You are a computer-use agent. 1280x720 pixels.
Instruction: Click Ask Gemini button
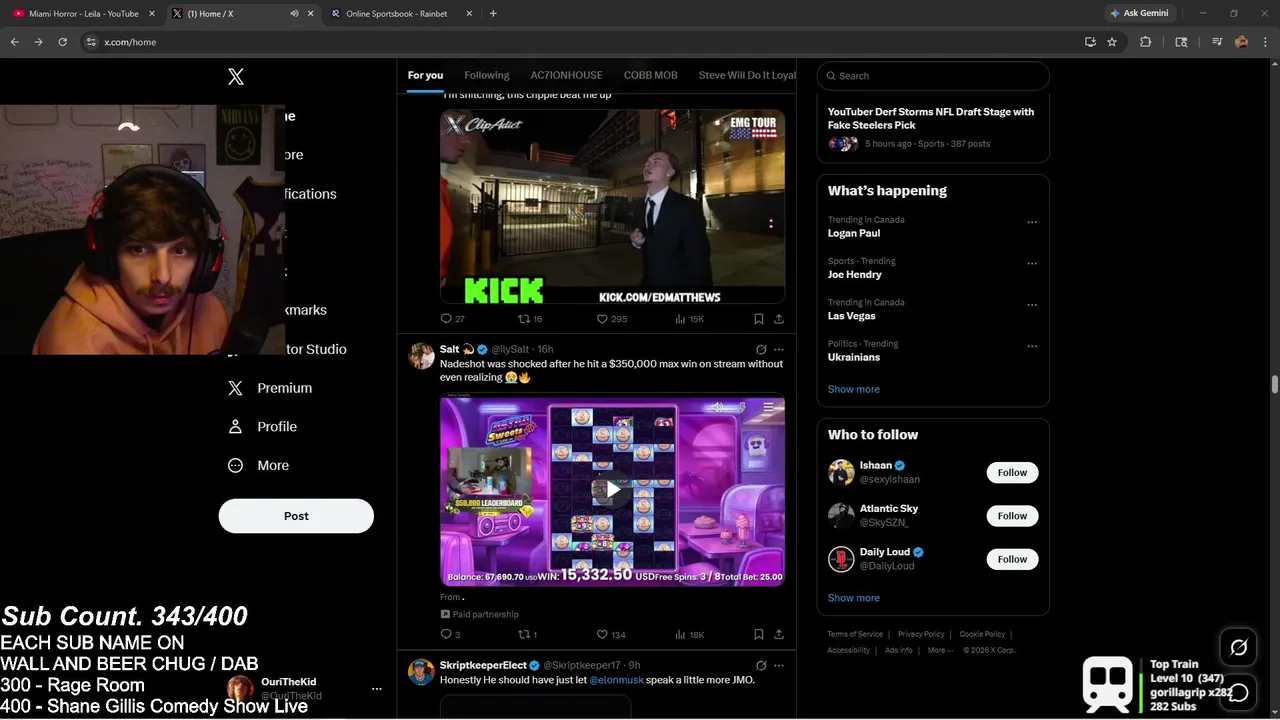(1139, 13)
